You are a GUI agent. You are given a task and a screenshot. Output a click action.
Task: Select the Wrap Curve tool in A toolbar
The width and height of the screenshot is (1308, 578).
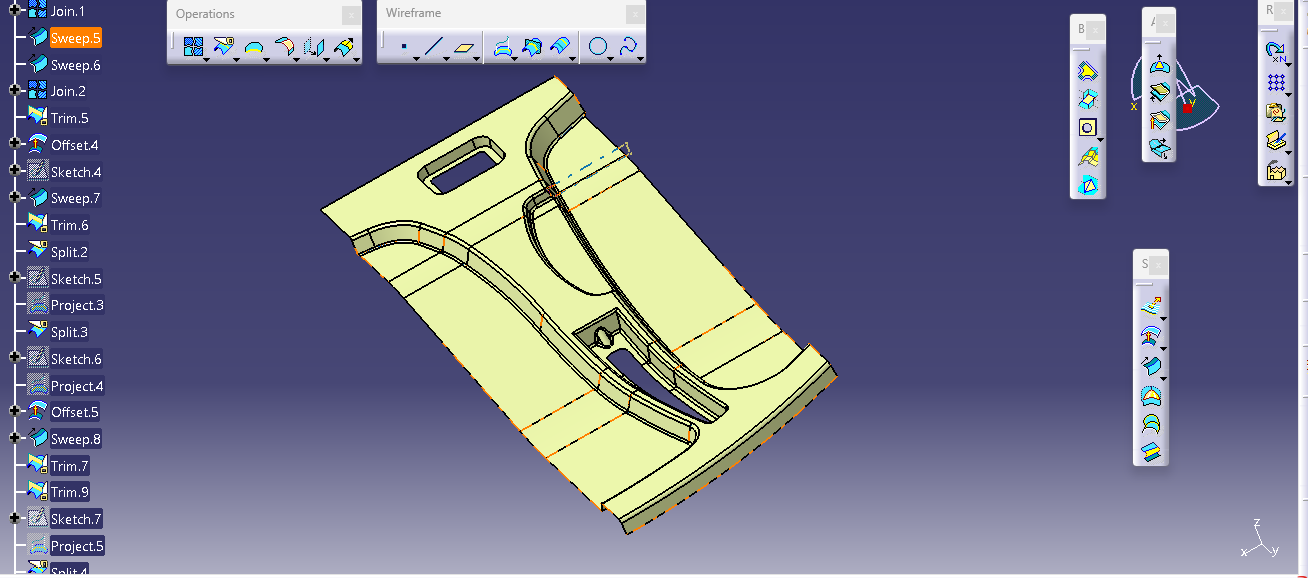click(x=1159, y=92)
